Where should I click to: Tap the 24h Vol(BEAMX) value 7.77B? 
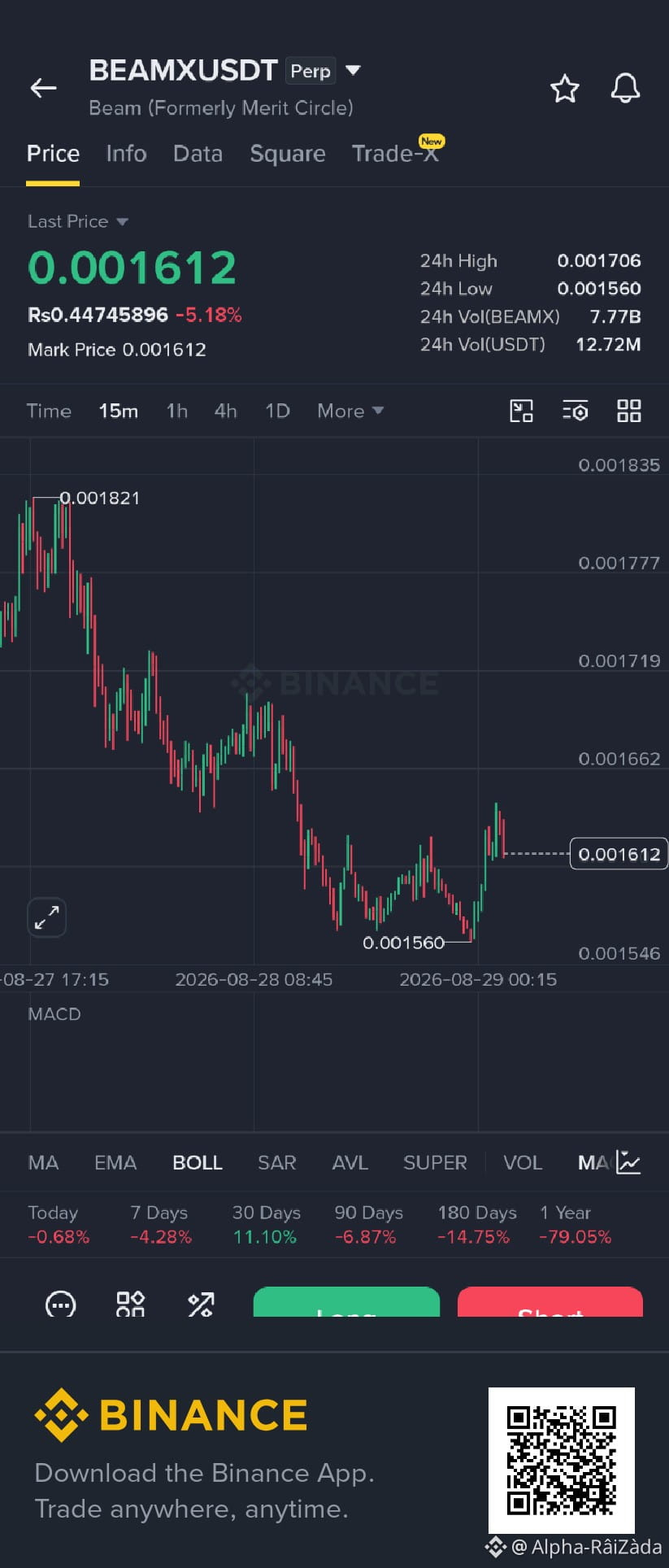tap(615, 316)
